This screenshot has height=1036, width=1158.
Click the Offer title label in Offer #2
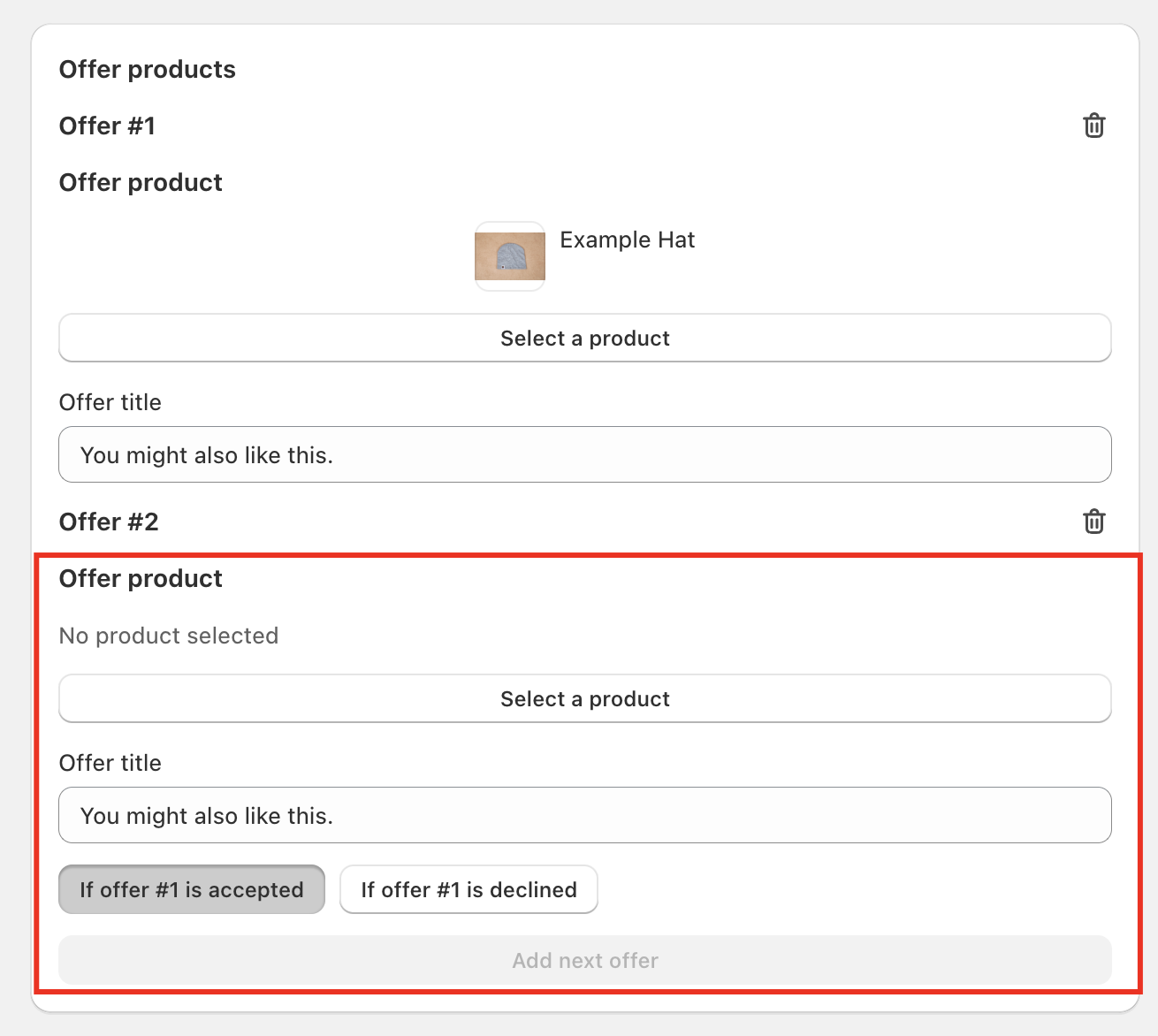(110, 764)
